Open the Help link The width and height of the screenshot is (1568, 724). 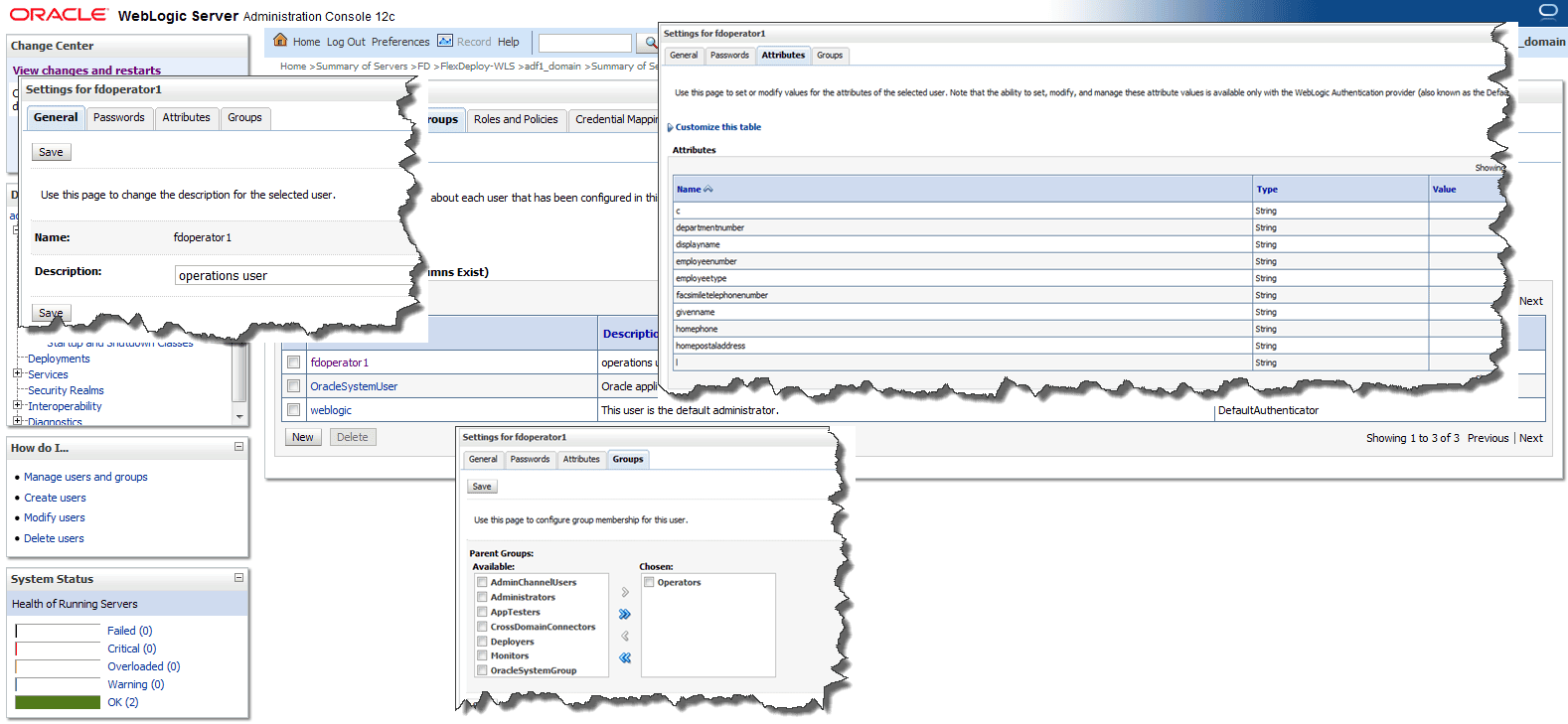click(509, 42)
